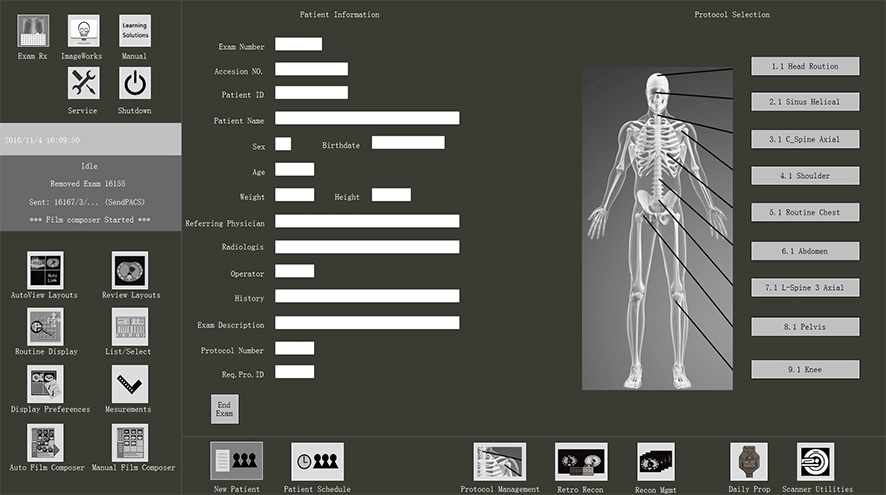This screenshot has width=886, height=495.
Task: Select the 1.1 Head Routine protocol
Action: click(805, 66)
